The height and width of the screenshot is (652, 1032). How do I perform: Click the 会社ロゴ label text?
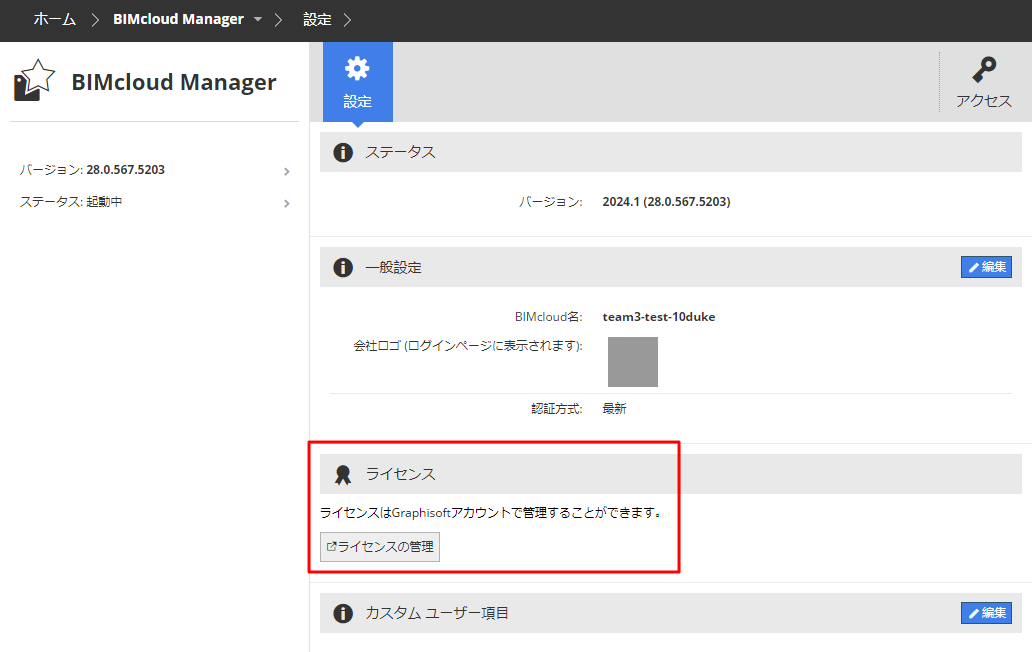click(468, 346)
